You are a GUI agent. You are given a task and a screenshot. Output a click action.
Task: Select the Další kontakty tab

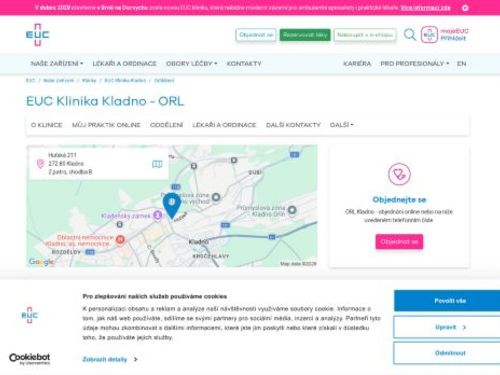coord(293,125)
